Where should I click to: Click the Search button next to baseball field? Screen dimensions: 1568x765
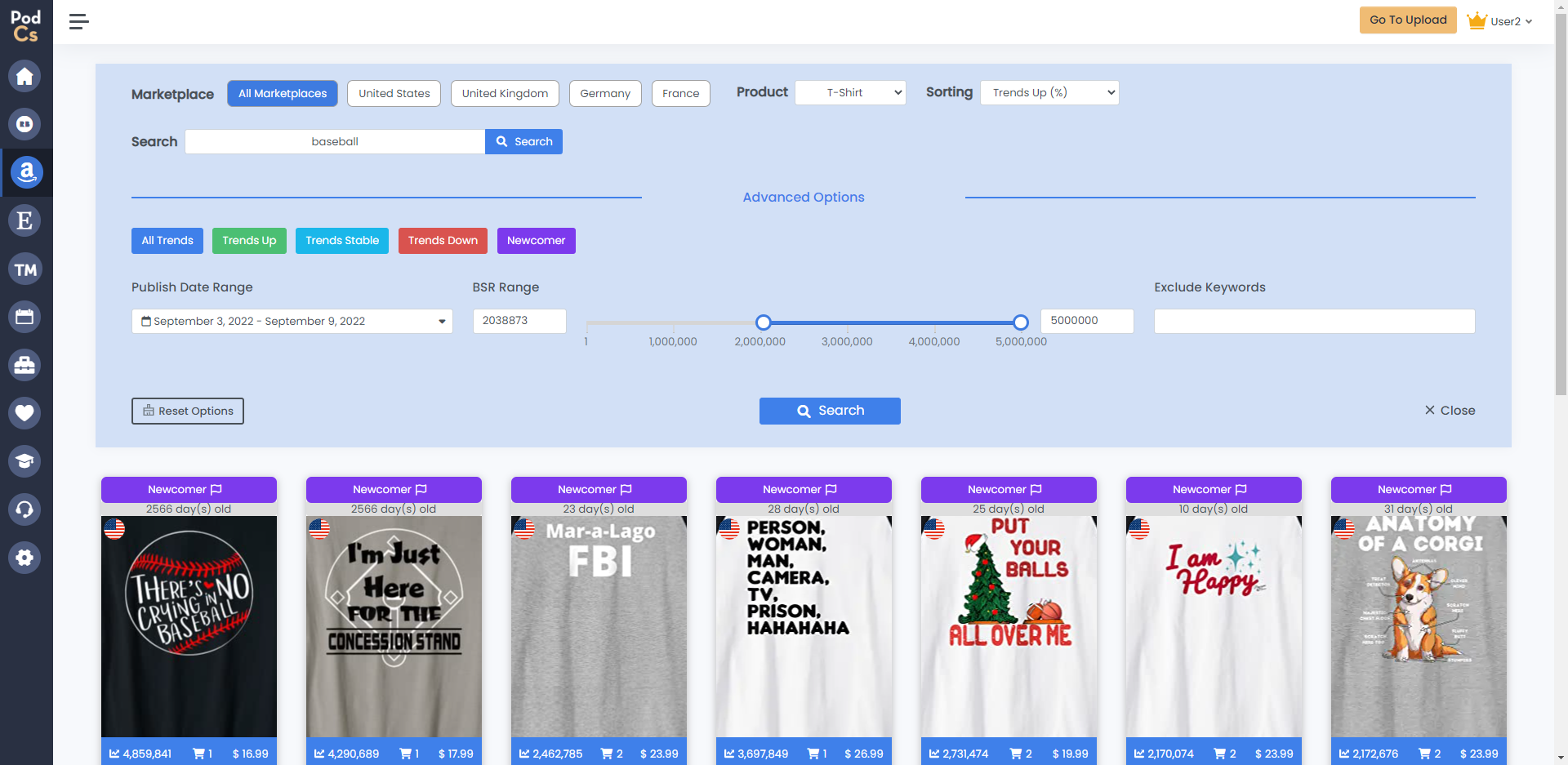click(x=523, y=141)
